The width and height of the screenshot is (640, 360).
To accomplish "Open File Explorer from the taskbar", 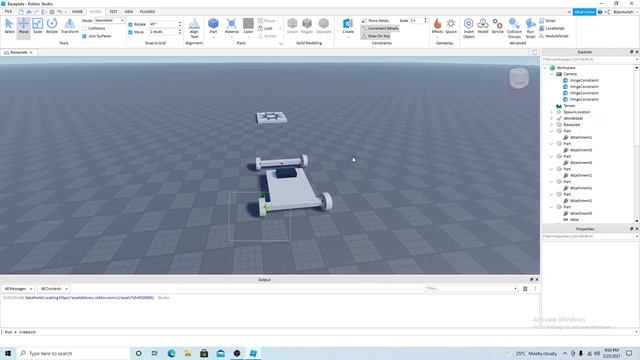I will [188, 353].
